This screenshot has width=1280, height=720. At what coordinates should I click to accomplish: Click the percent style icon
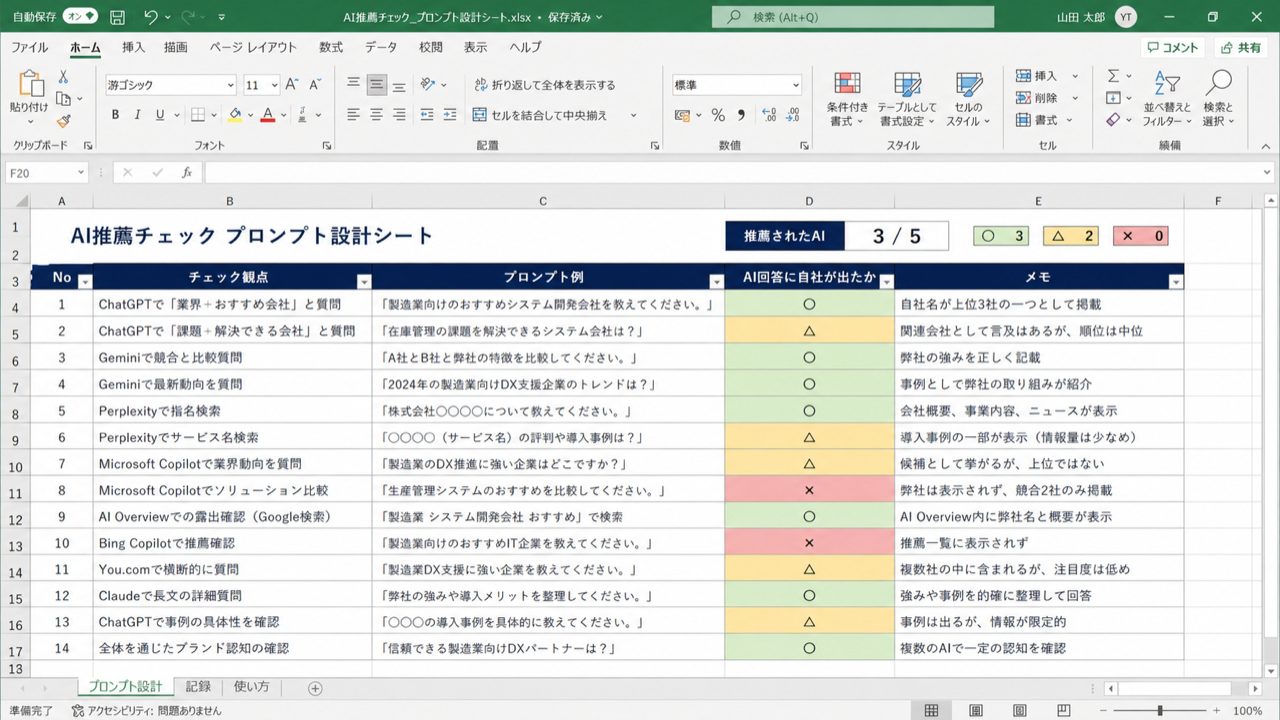(x=718, y=115)
